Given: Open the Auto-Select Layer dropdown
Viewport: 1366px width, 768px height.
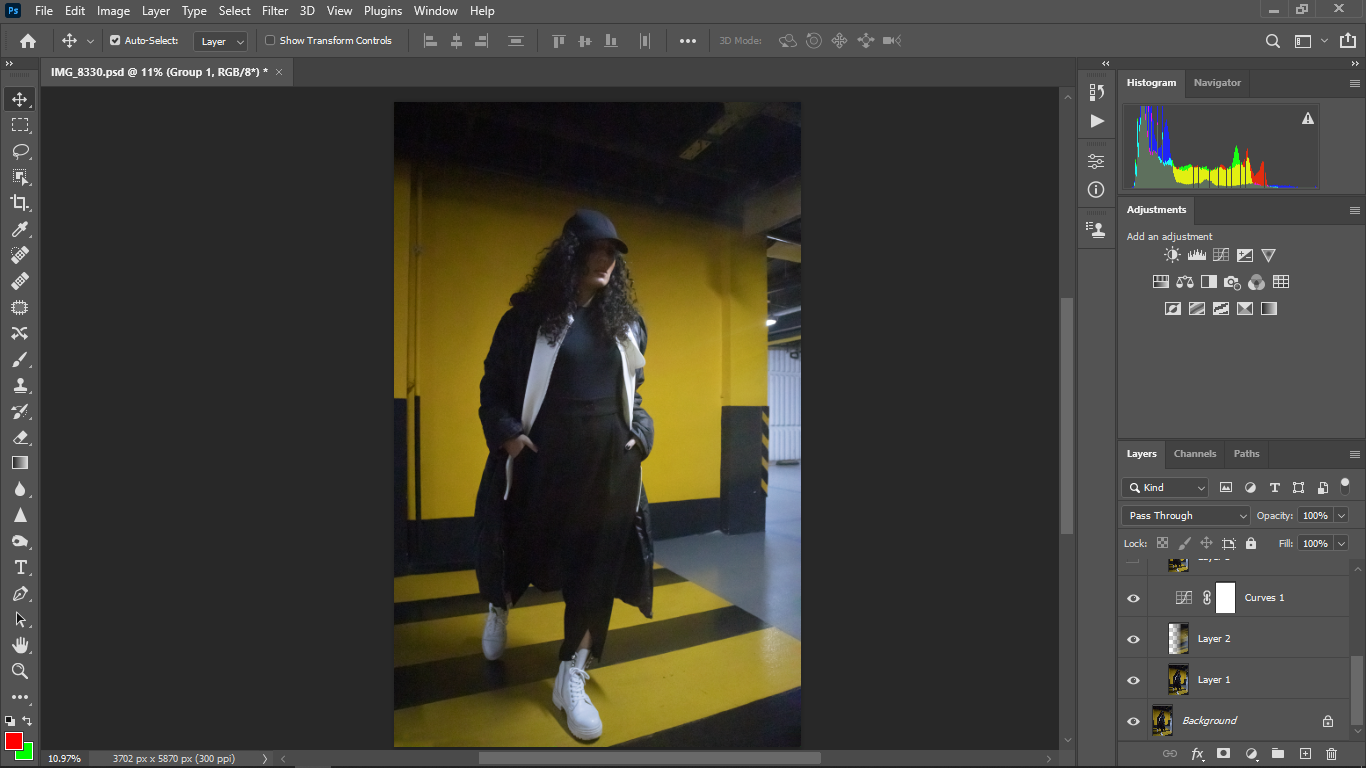Looking at the screenshot, I should click(x=220, y=41).
